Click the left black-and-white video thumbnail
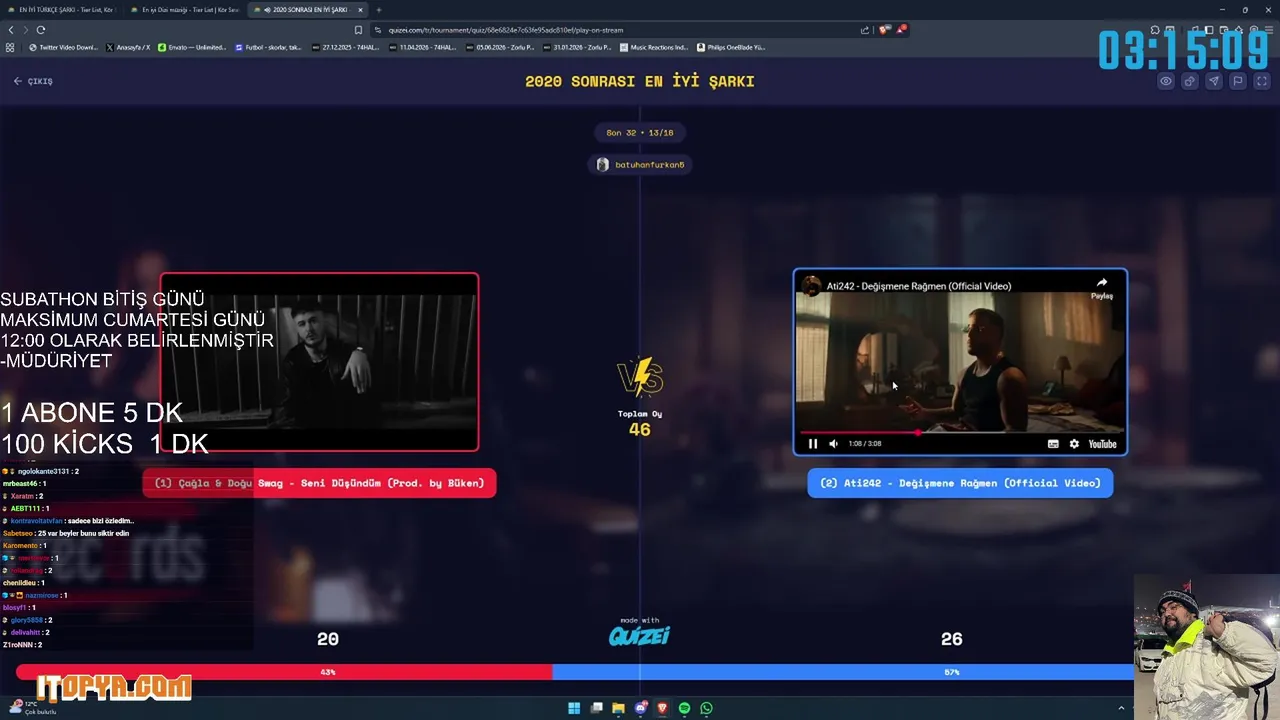Image resolution: width=1280 pixels, height=720 pixels. (319, 362)
